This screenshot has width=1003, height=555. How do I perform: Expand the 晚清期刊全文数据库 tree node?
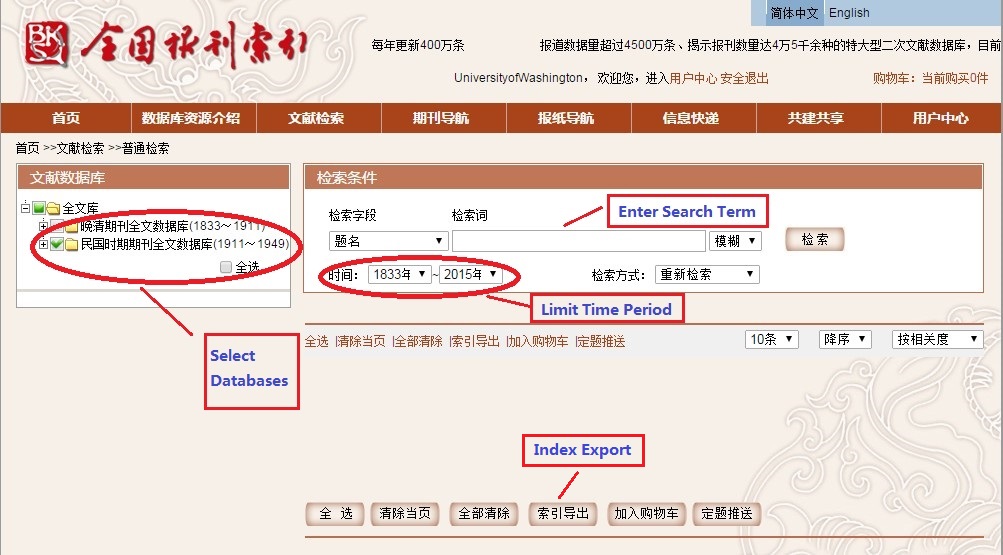[43, 226]
